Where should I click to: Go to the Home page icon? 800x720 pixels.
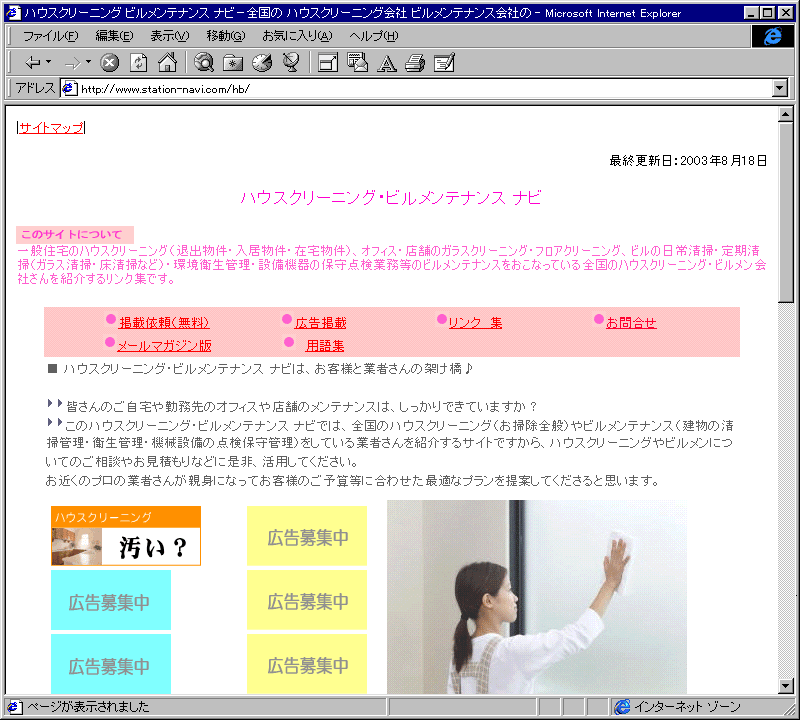(167, 63)
